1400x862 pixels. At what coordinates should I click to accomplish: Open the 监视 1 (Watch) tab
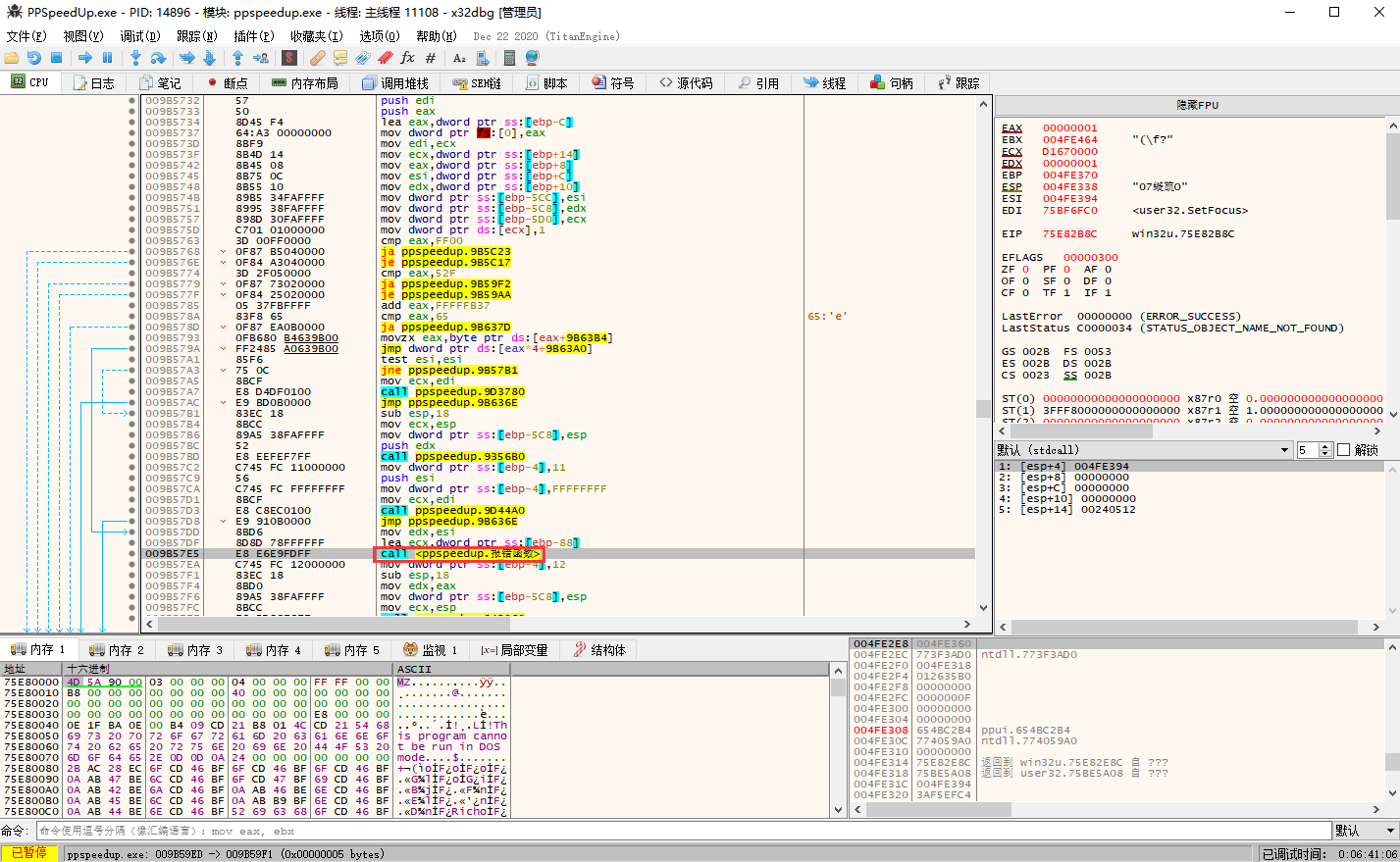pos(432,650)
